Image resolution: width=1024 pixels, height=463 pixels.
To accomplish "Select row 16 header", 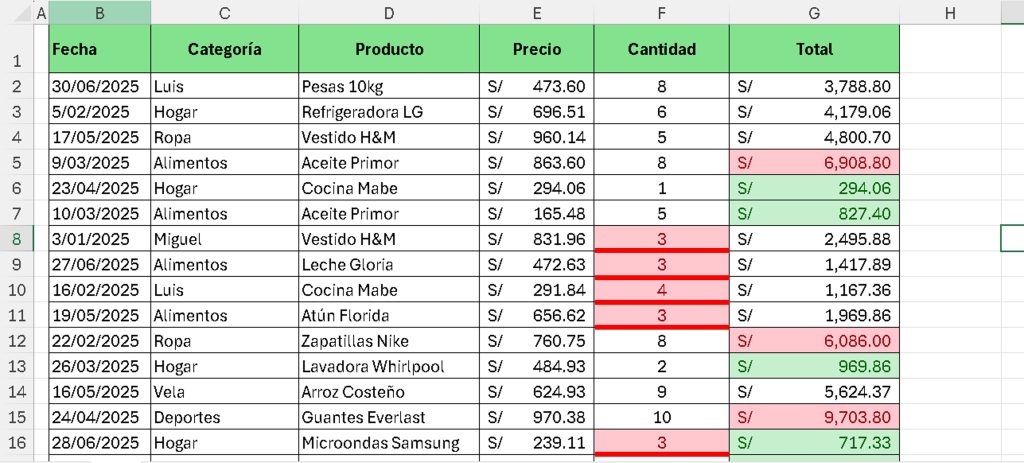I will pos(16,443).
